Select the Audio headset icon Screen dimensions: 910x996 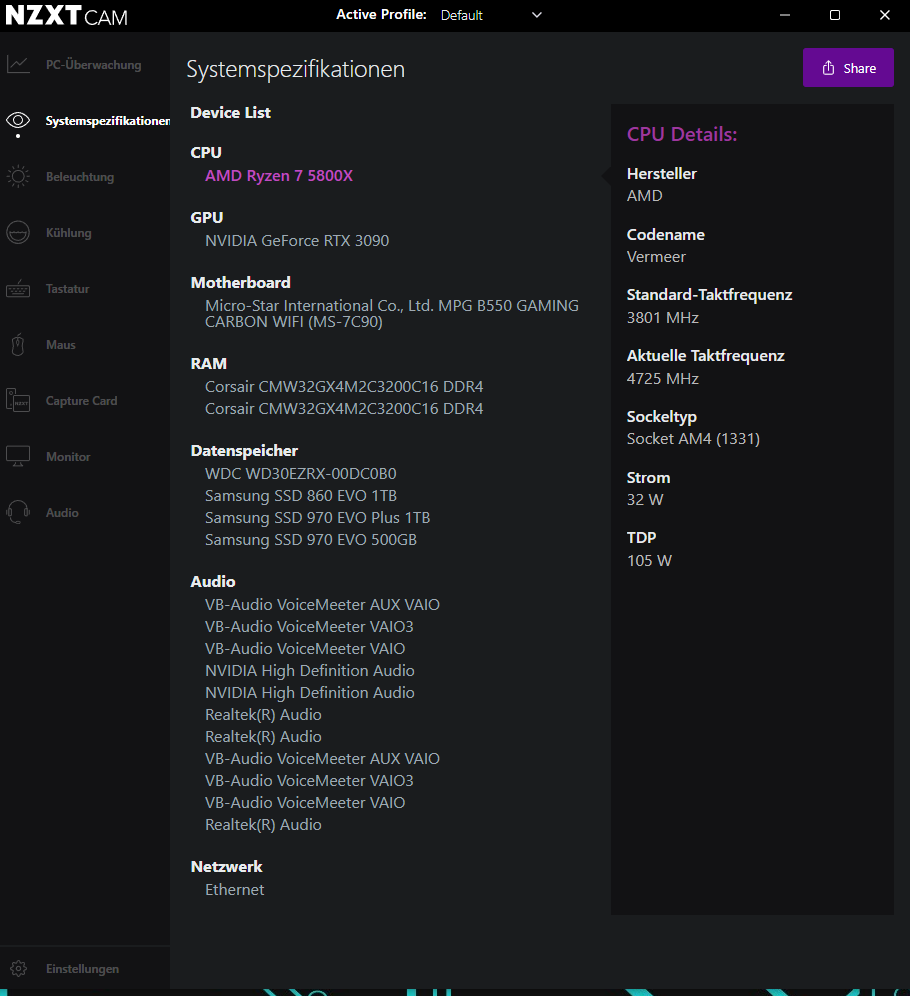pyautogui.click(x=18, y=513)
